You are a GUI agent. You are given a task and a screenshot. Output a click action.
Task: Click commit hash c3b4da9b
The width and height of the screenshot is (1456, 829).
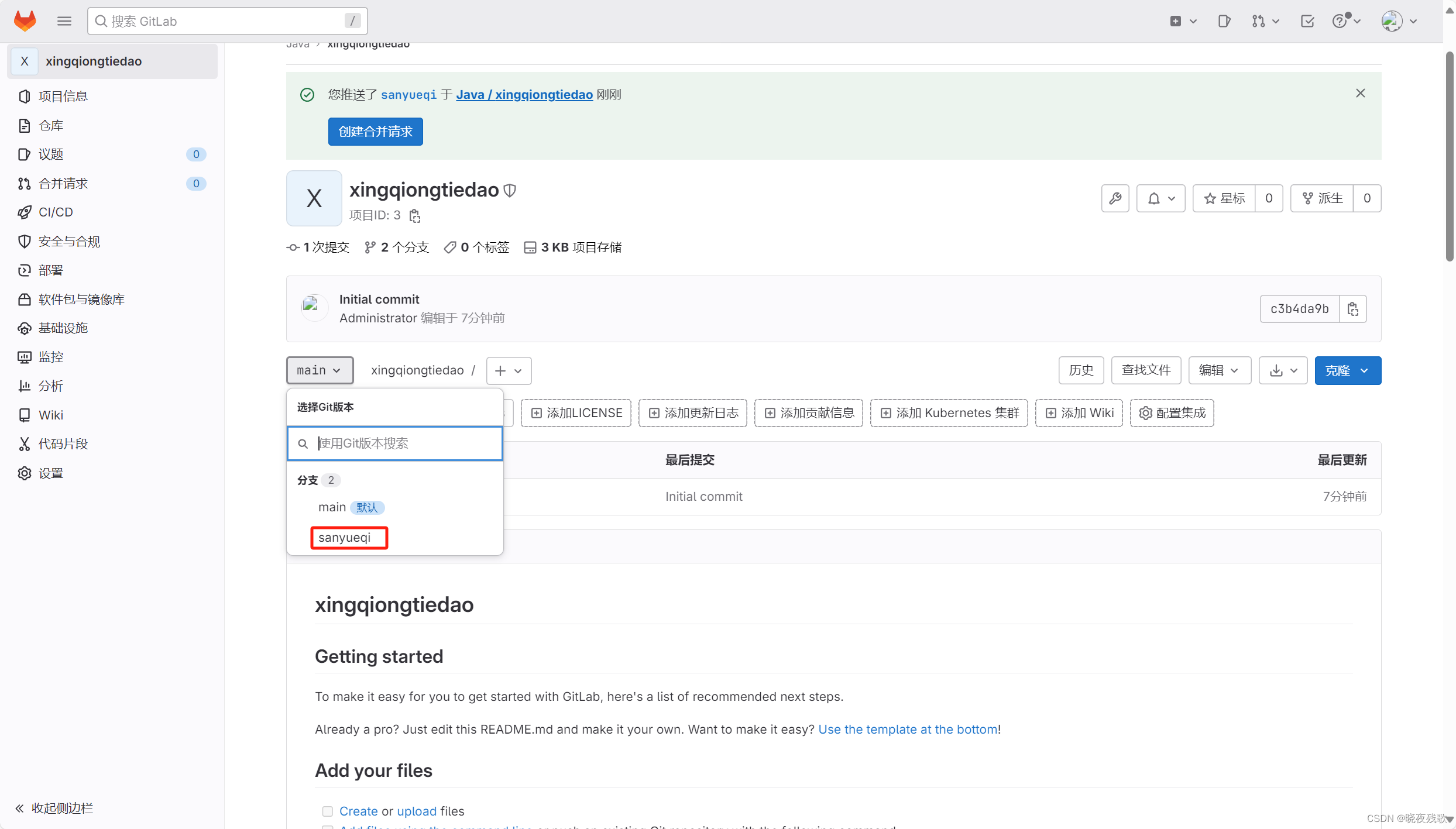1299,309
